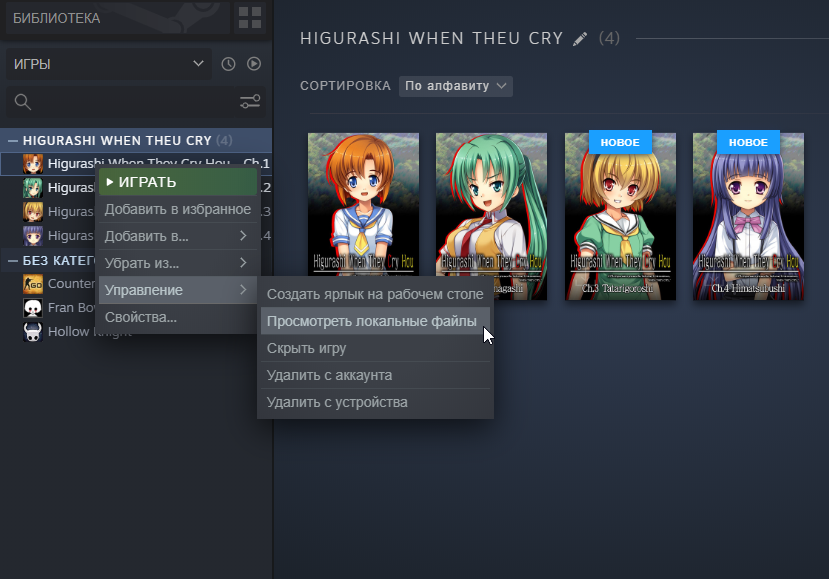This screenshot has height=579, width=829.
Task: Expand the Добавить в... submenu
Action: pyautogui.click(x=177, y=236)
